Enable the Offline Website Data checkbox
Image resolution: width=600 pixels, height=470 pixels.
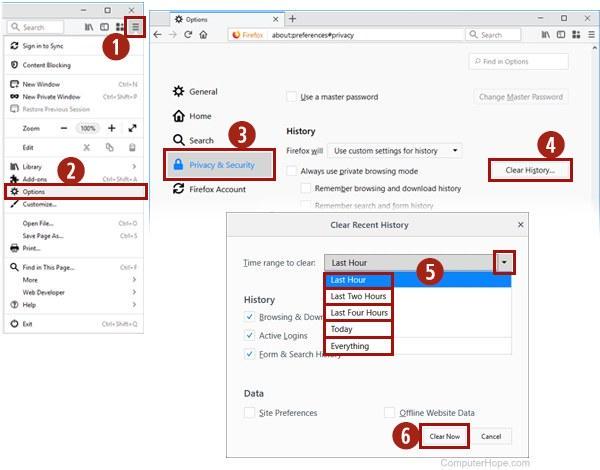coord(390,413)
